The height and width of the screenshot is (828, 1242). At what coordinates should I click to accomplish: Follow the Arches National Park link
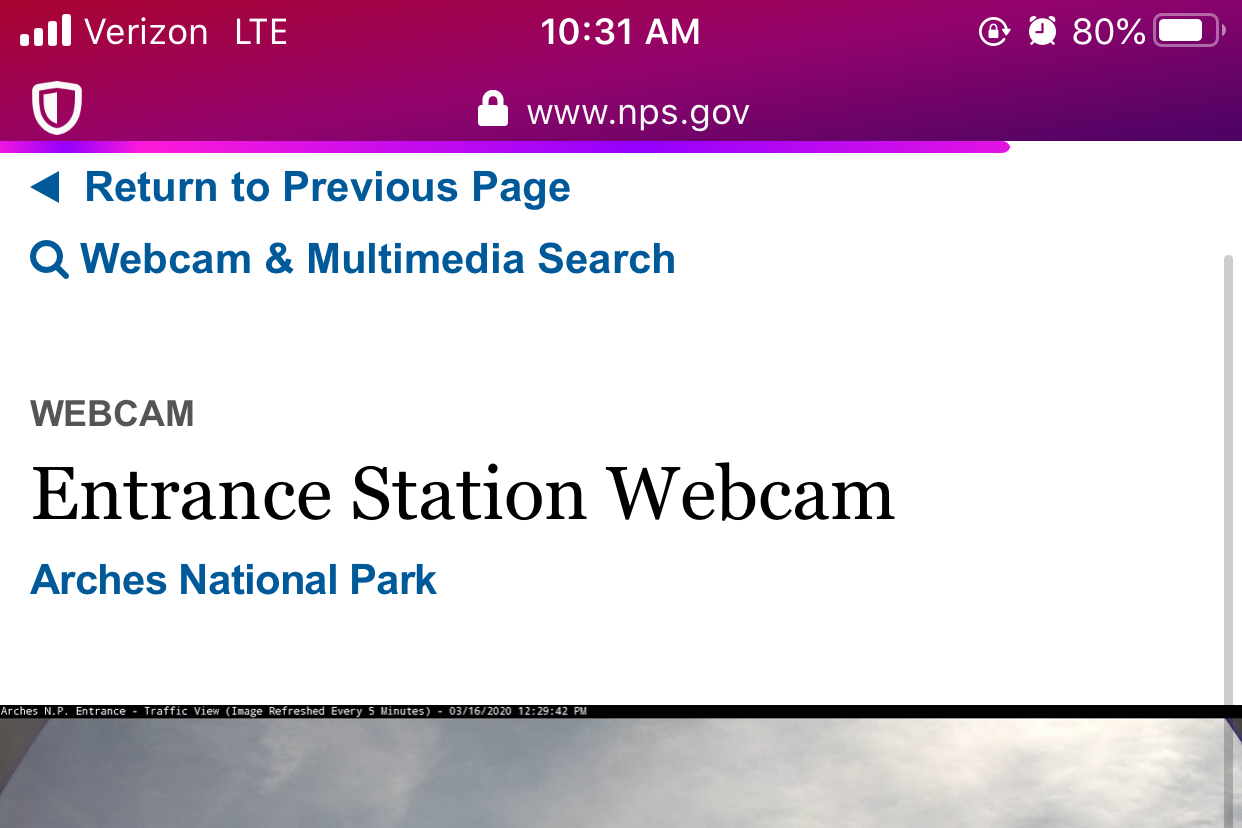(x=234, y=580)
